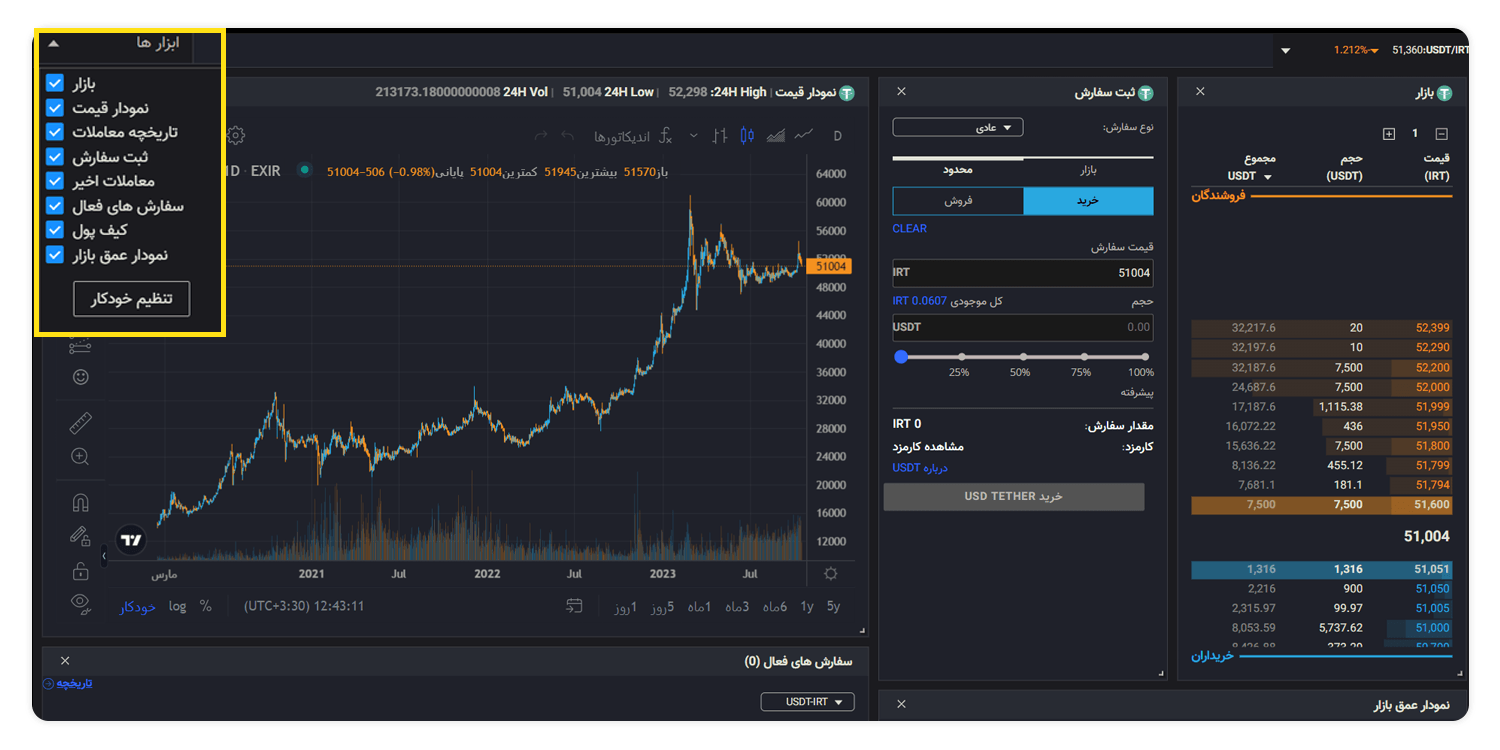Screen dimensions: 1500x750
Task: Click the plus icon in order book header
Action: pos(1388,134)
